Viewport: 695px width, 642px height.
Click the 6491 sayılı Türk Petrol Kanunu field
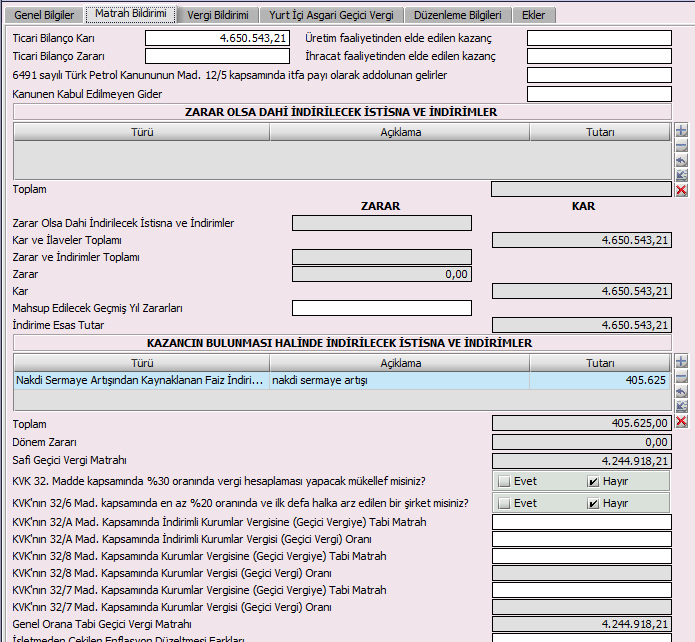pyautogui.click(x=599, y=75)
